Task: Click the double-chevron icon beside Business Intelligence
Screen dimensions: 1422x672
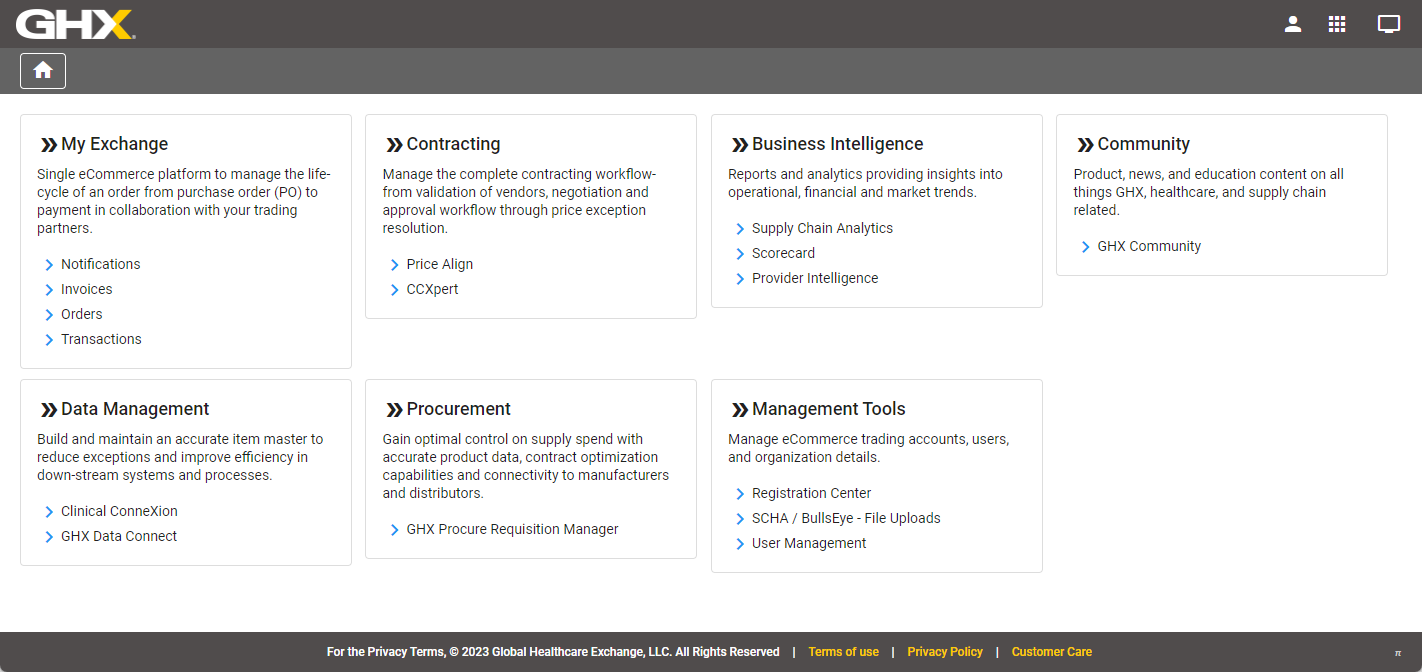Action: tap(740, 145)
